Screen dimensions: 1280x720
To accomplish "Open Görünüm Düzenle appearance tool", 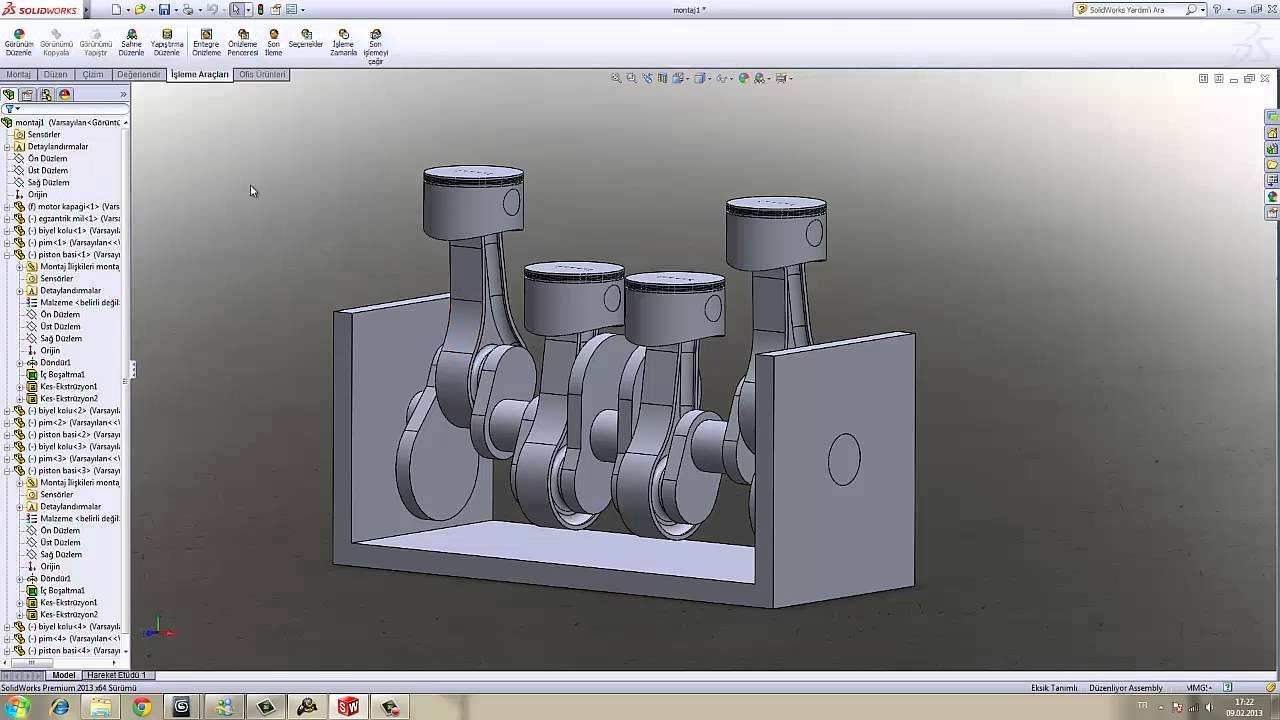I will click(19, 42).
